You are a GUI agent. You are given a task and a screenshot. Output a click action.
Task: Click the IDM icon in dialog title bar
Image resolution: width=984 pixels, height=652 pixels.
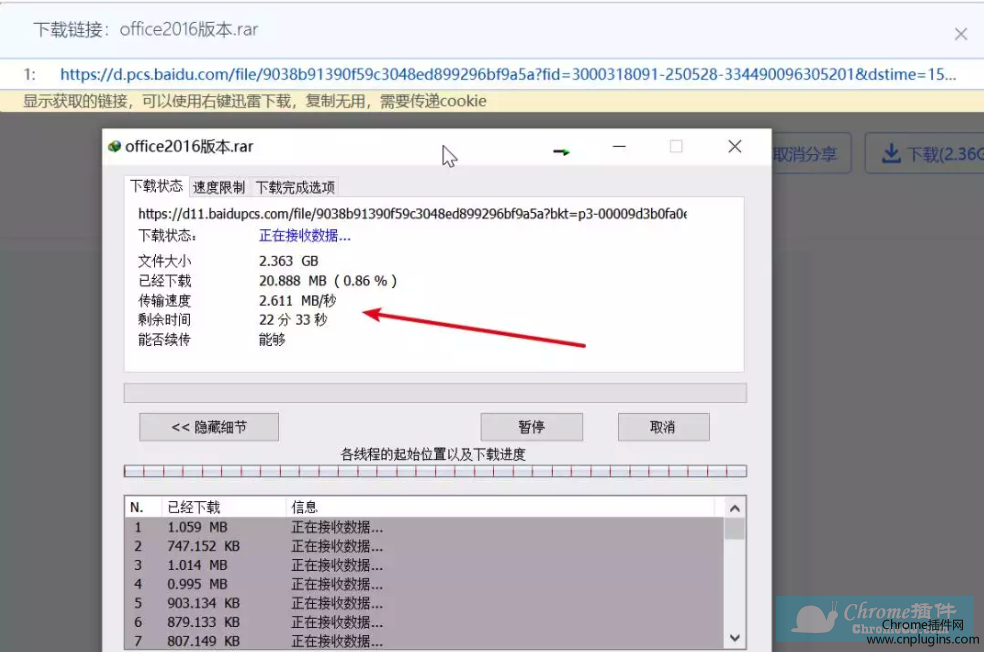(114, 147)
